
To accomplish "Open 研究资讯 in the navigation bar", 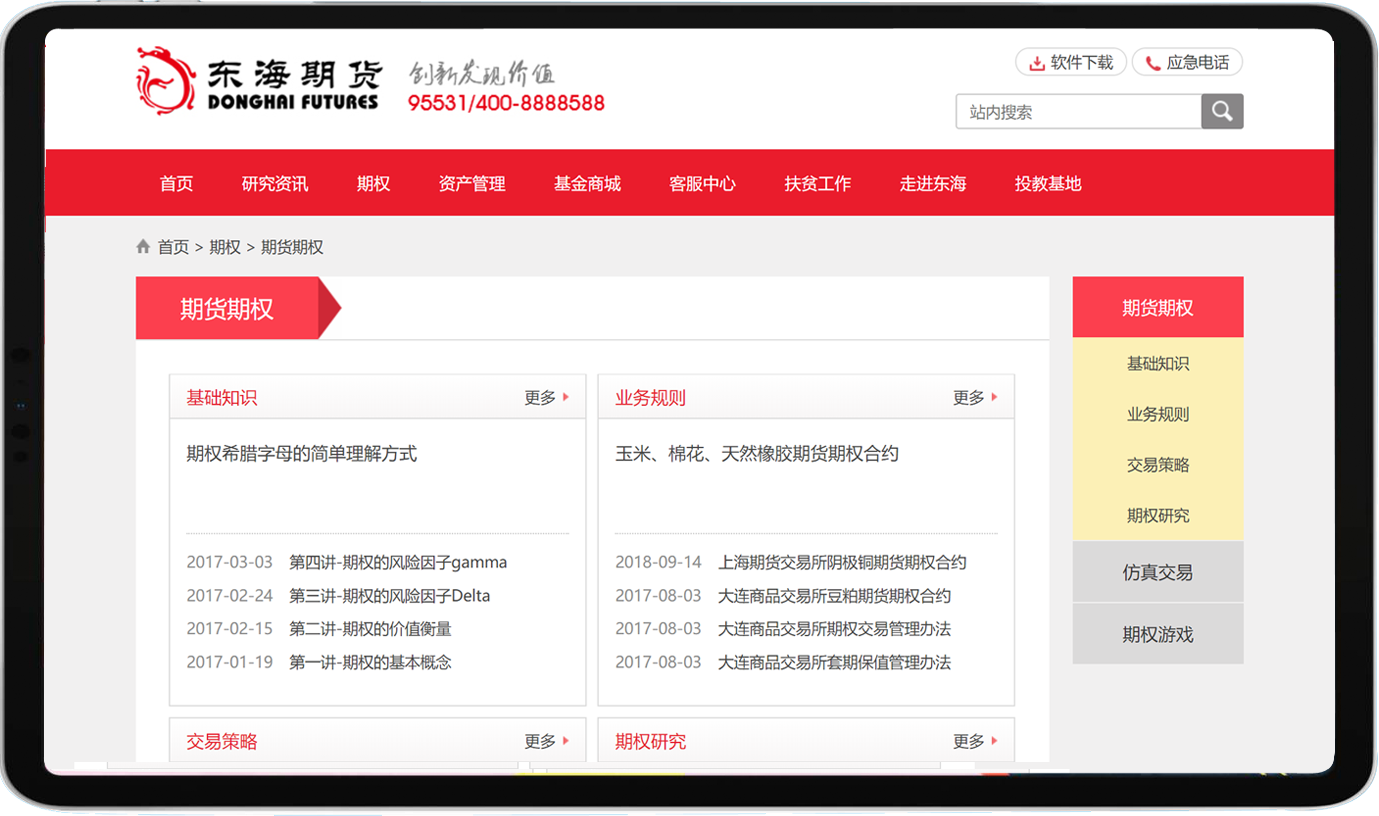I will click(x=275, y=184).
